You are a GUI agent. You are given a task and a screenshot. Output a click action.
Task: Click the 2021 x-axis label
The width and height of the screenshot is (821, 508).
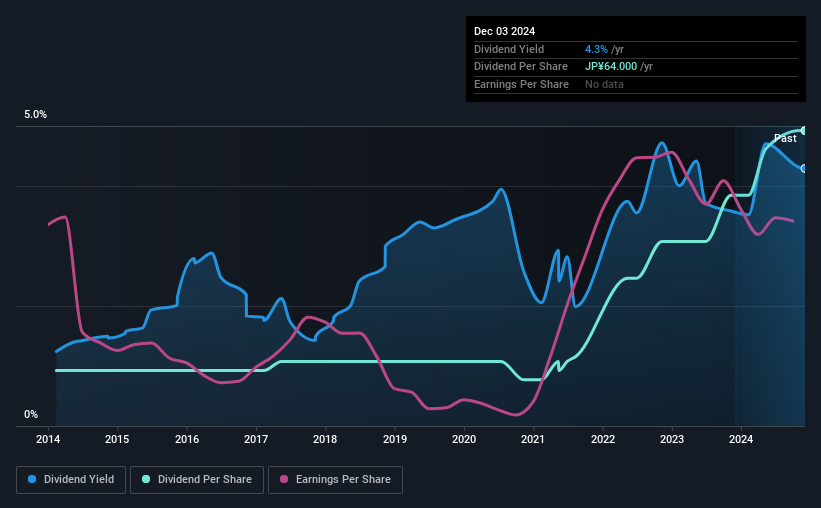click(533, 439)
